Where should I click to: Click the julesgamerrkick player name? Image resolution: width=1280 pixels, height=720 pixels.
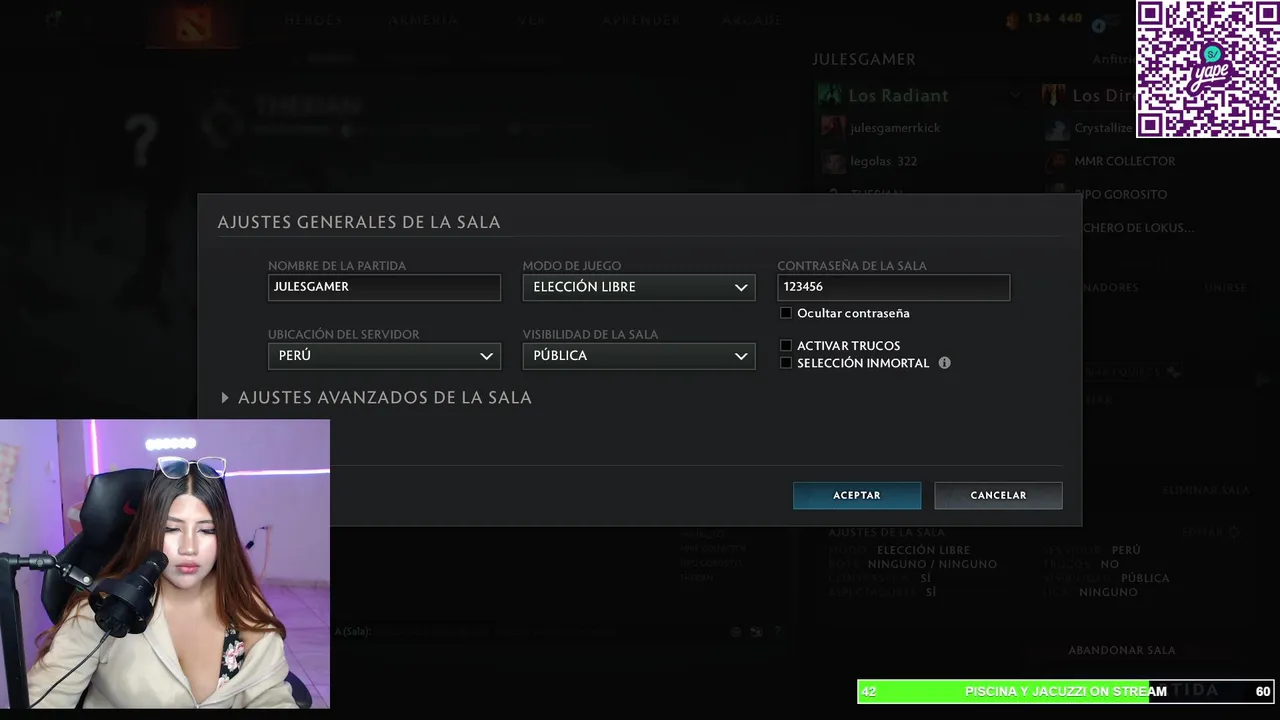tap(895, 128)
